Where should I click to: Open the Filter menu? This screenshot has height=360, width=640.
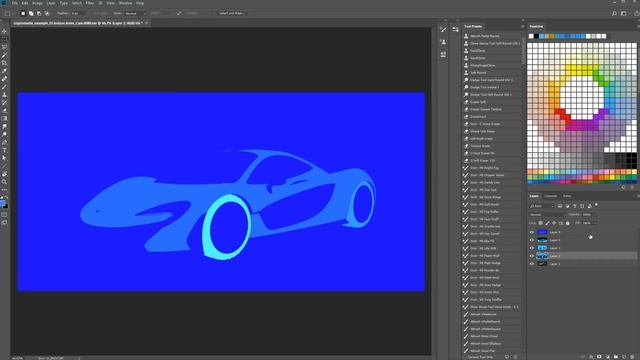click(x=90, y=3)
